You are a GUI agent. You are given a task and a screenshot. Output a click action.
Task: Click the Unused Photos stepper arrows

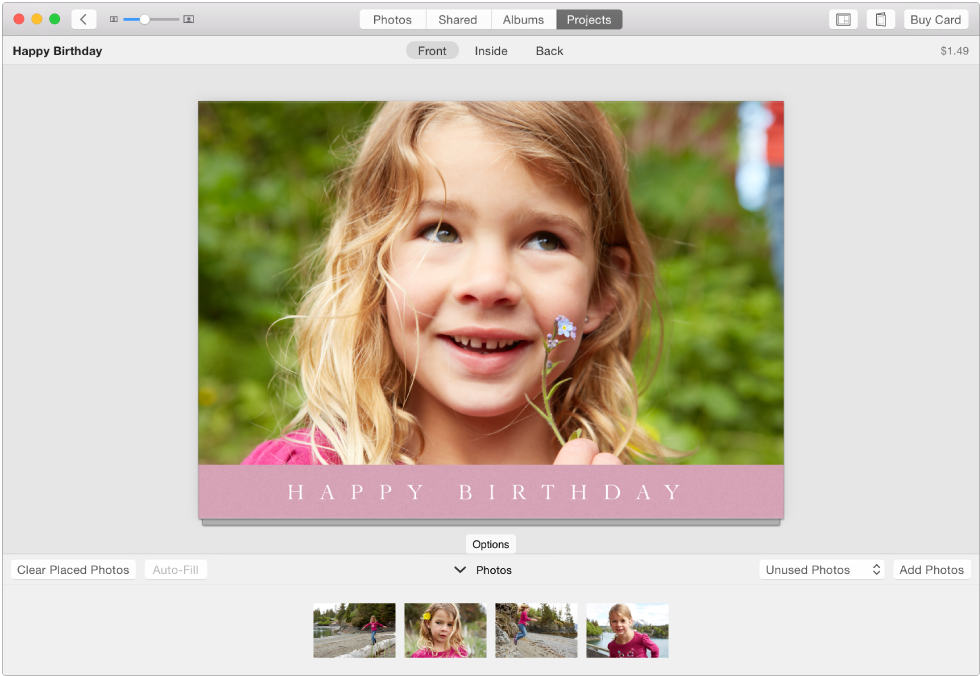pos(875,569)
